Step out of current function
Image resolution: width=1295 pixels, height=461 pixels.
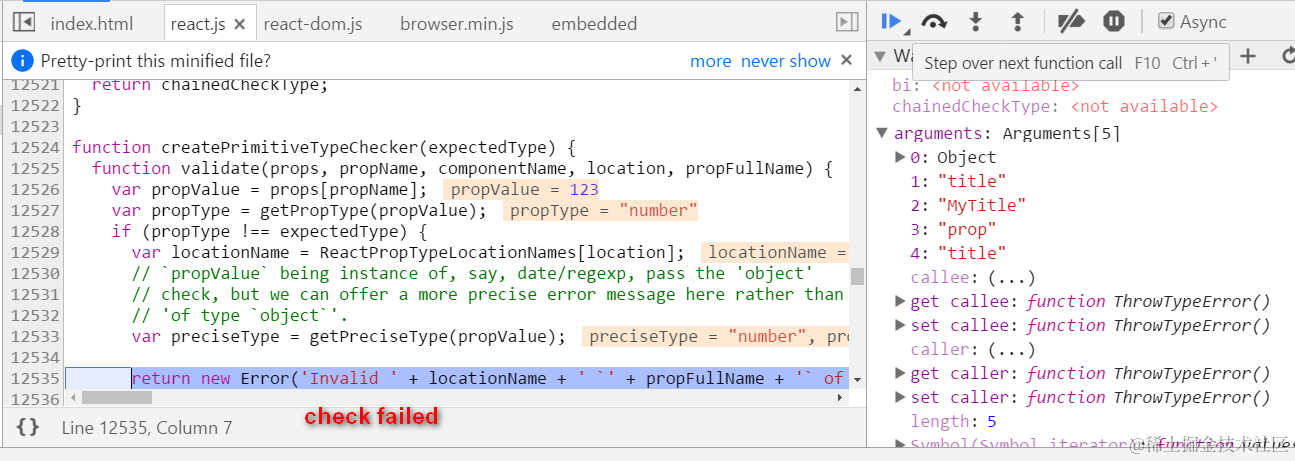click(1017, 21)
